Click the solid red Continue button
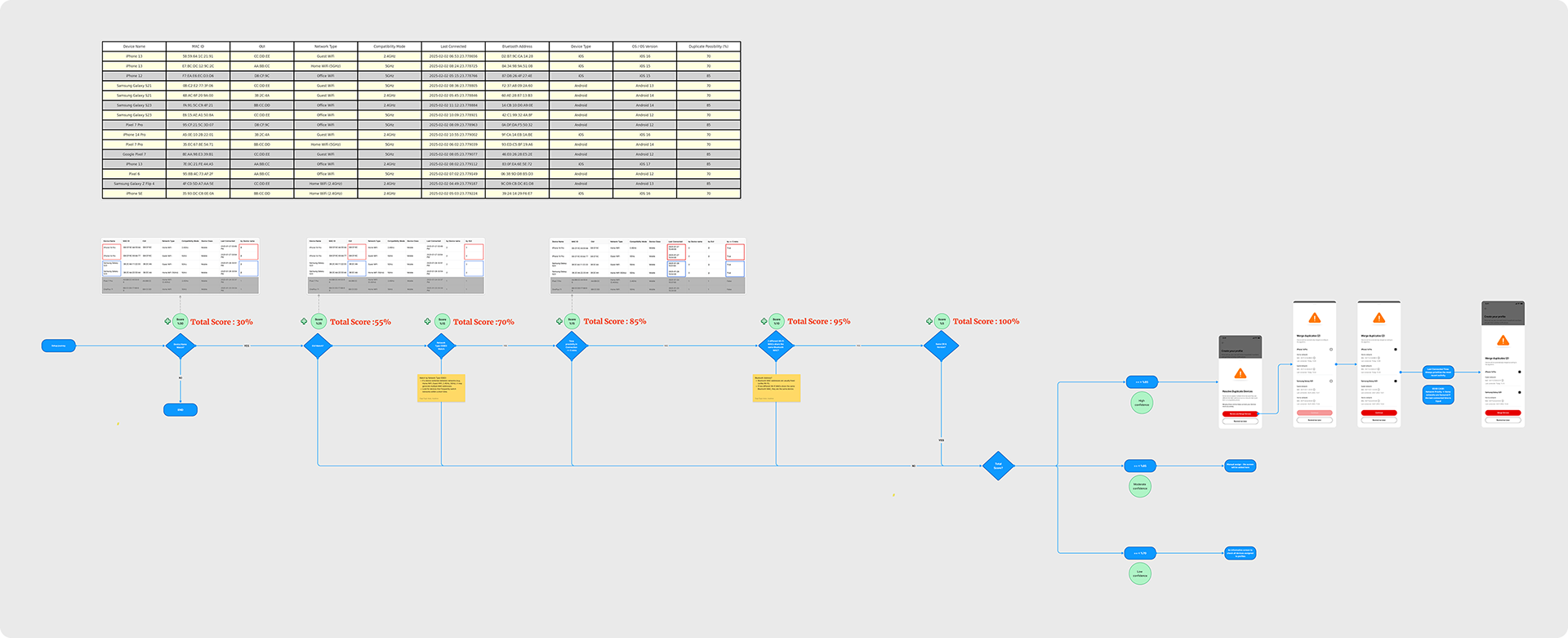Image resolution: width=1568 pixels, height=638 pixels. coord(1379,413)
